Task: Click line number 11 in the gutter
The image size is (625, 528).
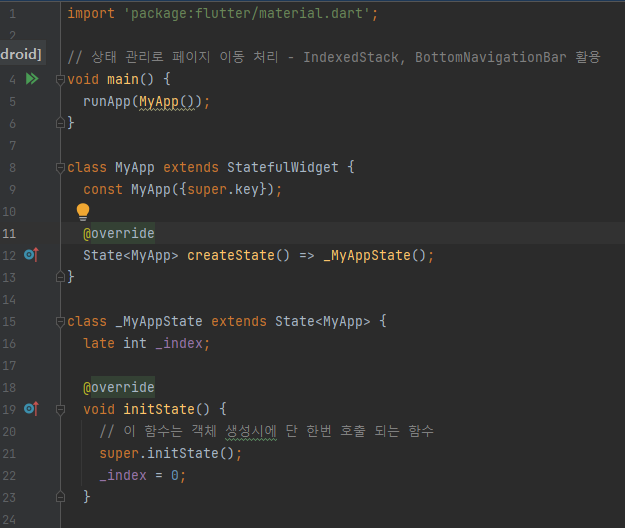Action: coord(9,234)
